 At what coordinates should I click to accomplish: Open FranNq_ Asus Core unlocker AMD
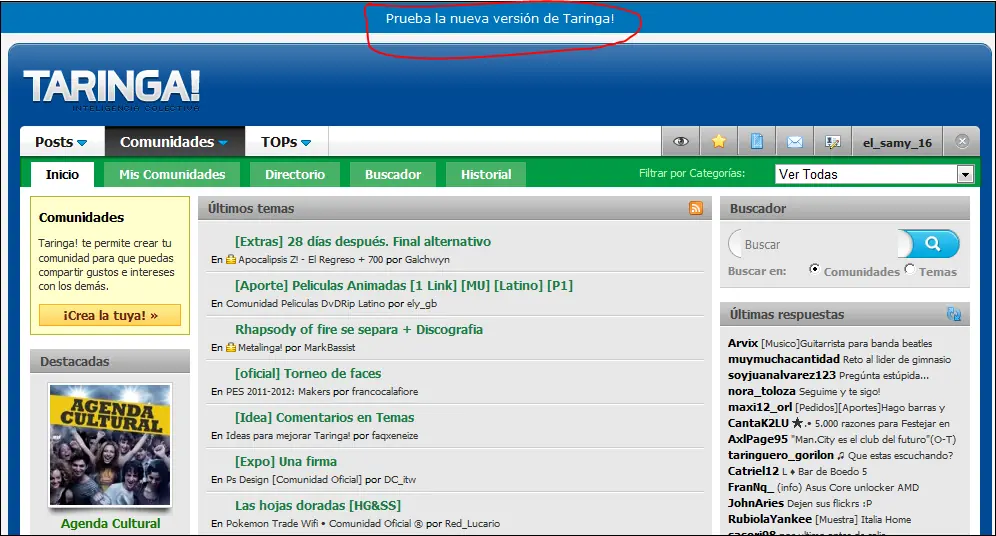click(x=823, y=487)
